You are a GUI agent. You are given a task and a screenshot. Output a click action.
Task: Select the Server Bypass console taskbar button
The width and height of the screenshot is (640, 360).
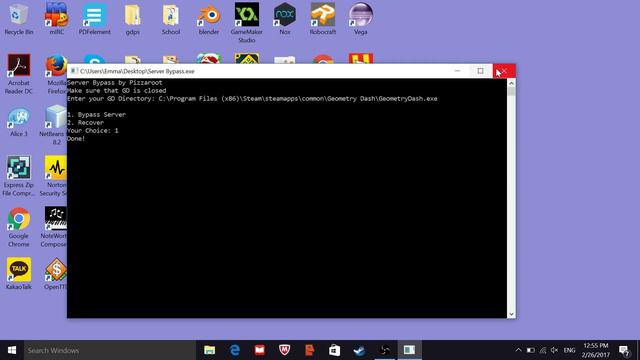(x=409, y=350)
